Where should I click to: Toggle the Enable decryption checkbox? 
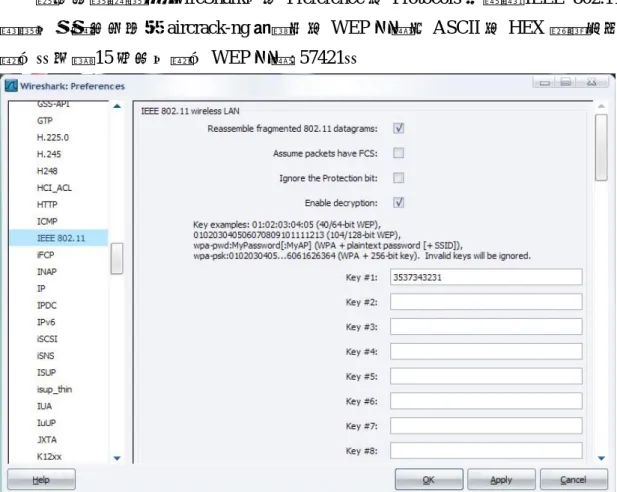[399, 203]
